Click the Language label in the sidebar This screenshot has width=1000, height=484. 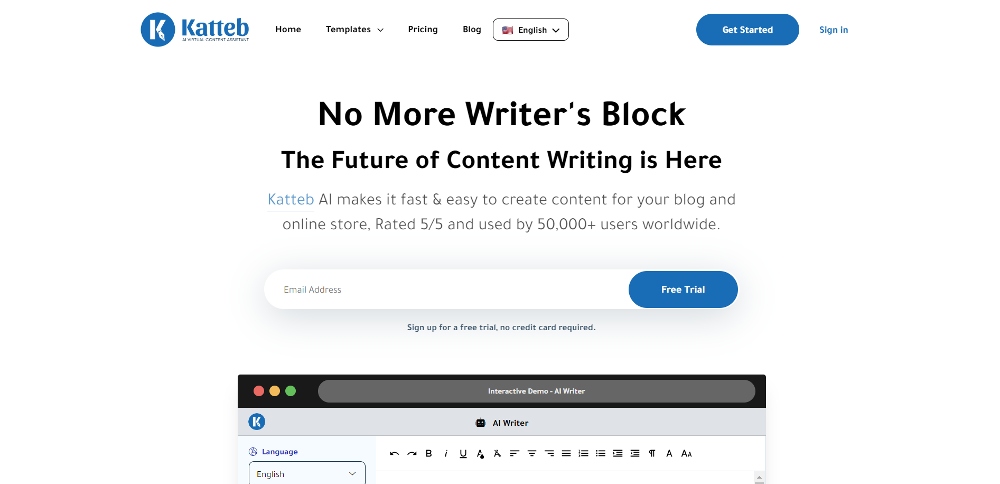(x=280, y=451)
